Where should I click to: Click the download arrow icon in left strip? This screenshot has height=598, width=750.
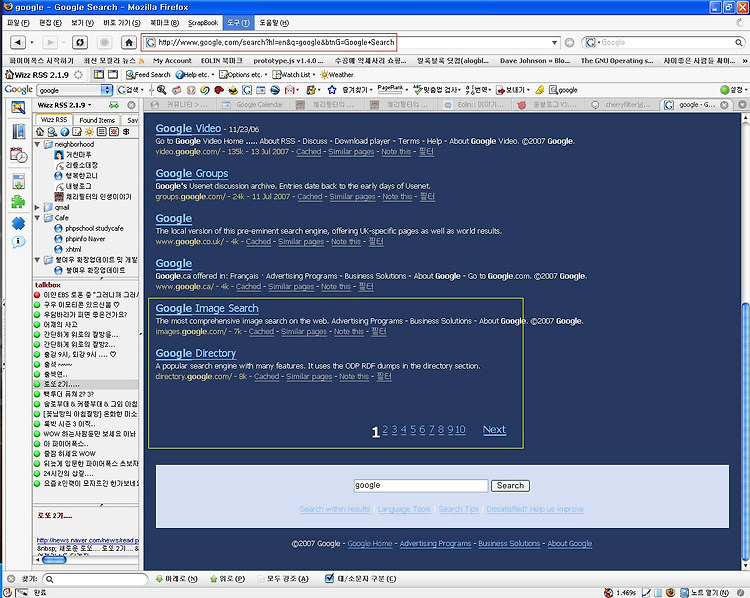pyautogui.click(x=18, y=181)
